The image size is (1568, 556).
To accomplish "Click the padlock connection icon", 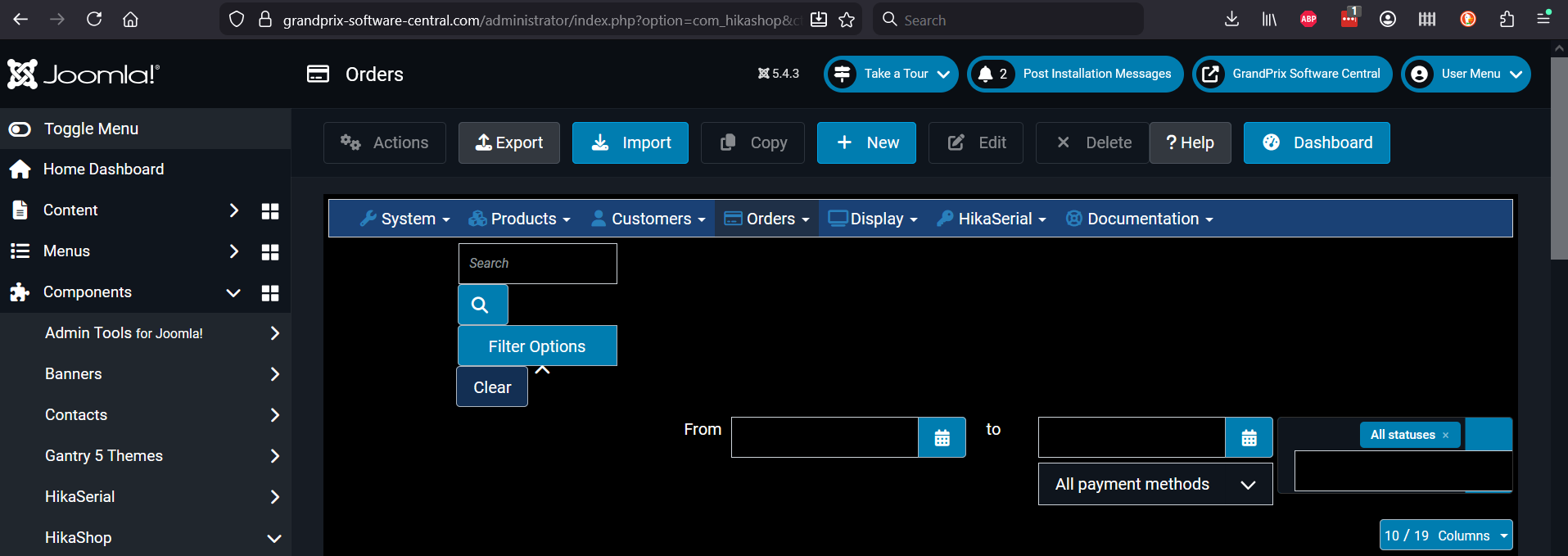I will pyautogui.click(x=265, y=19).
